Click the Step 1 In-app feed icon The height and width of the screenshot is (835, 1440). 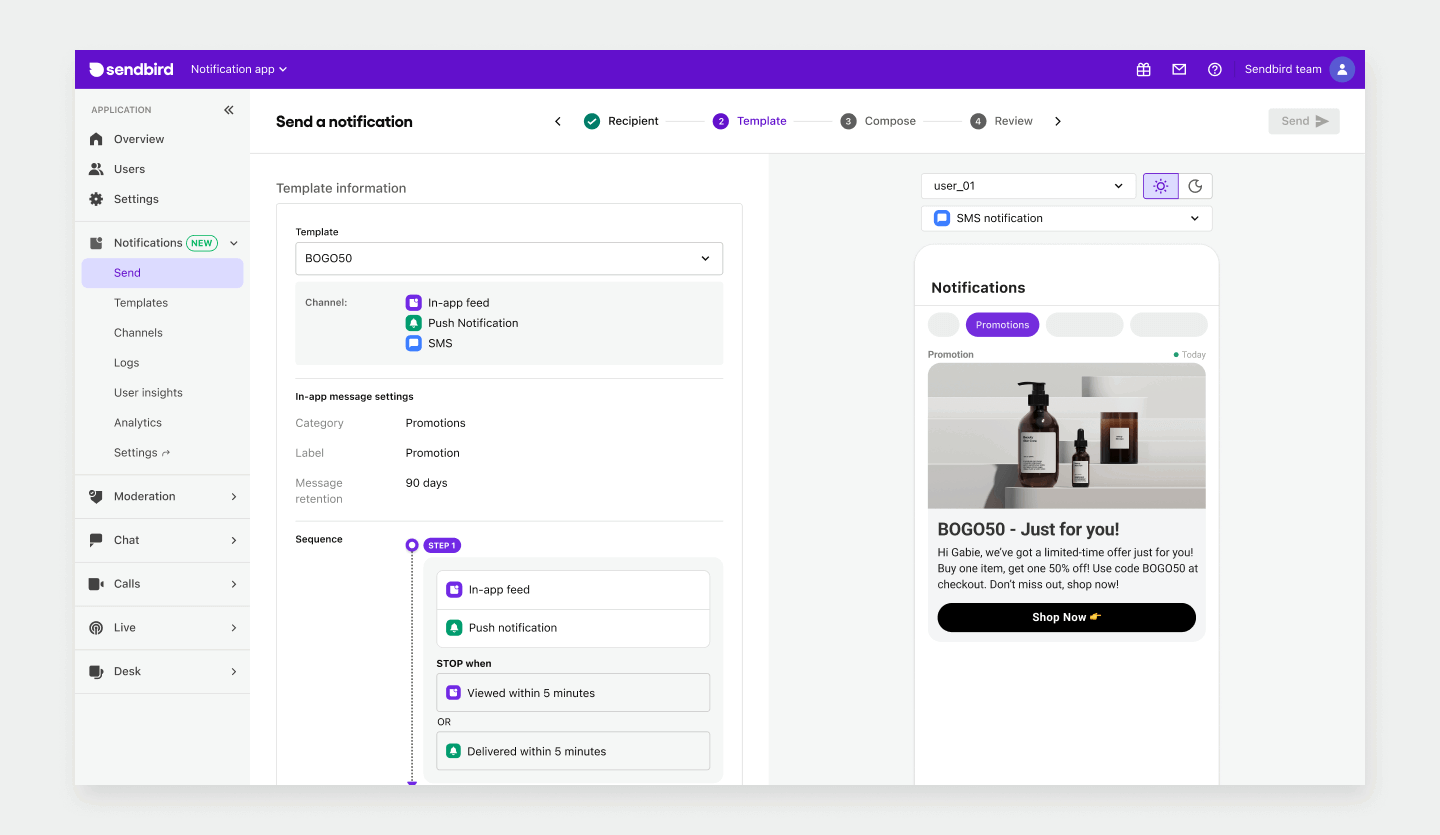454,590
